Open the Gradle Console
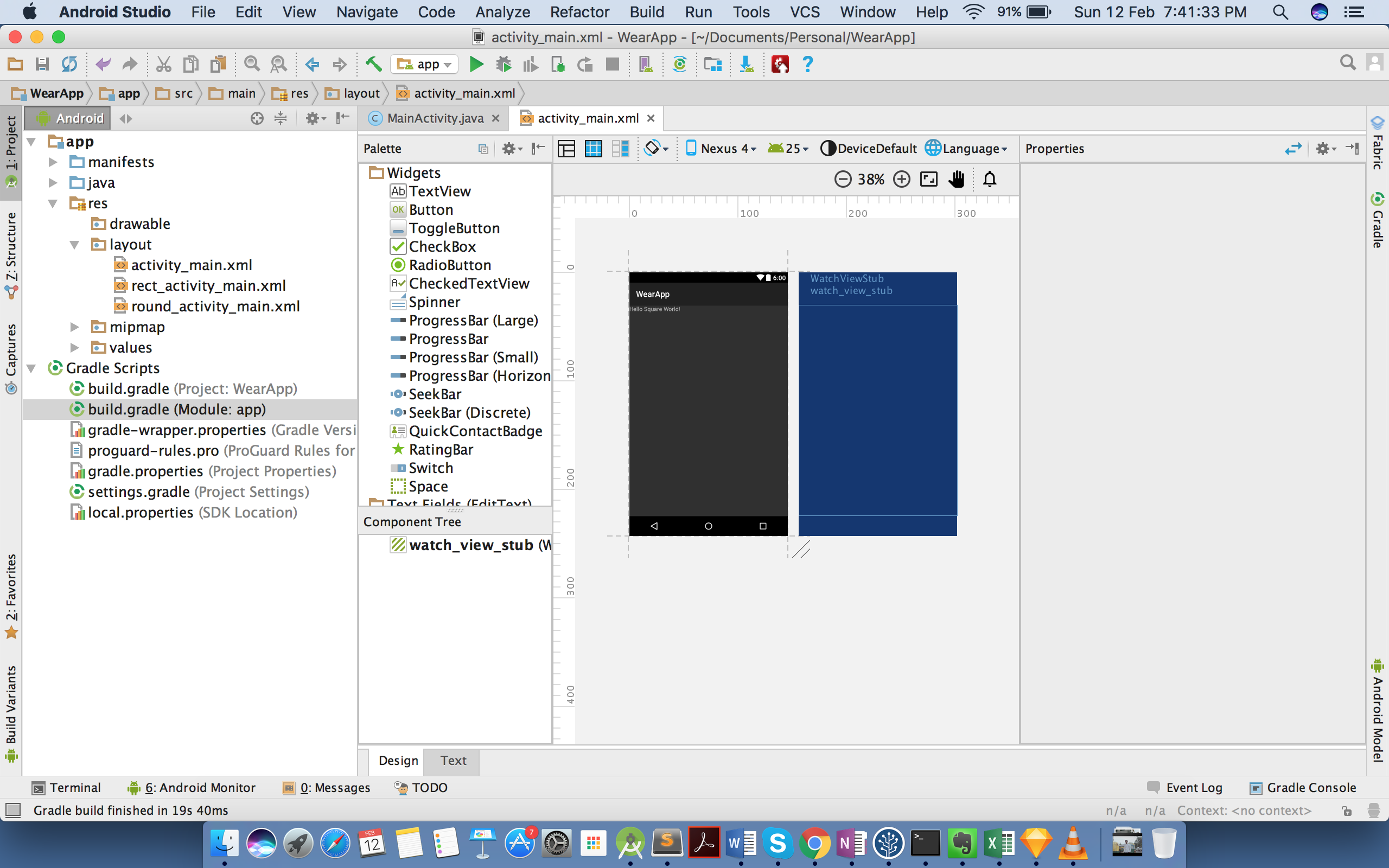The width and height of the screenshot is (1389, 868). click(1303, 788)
